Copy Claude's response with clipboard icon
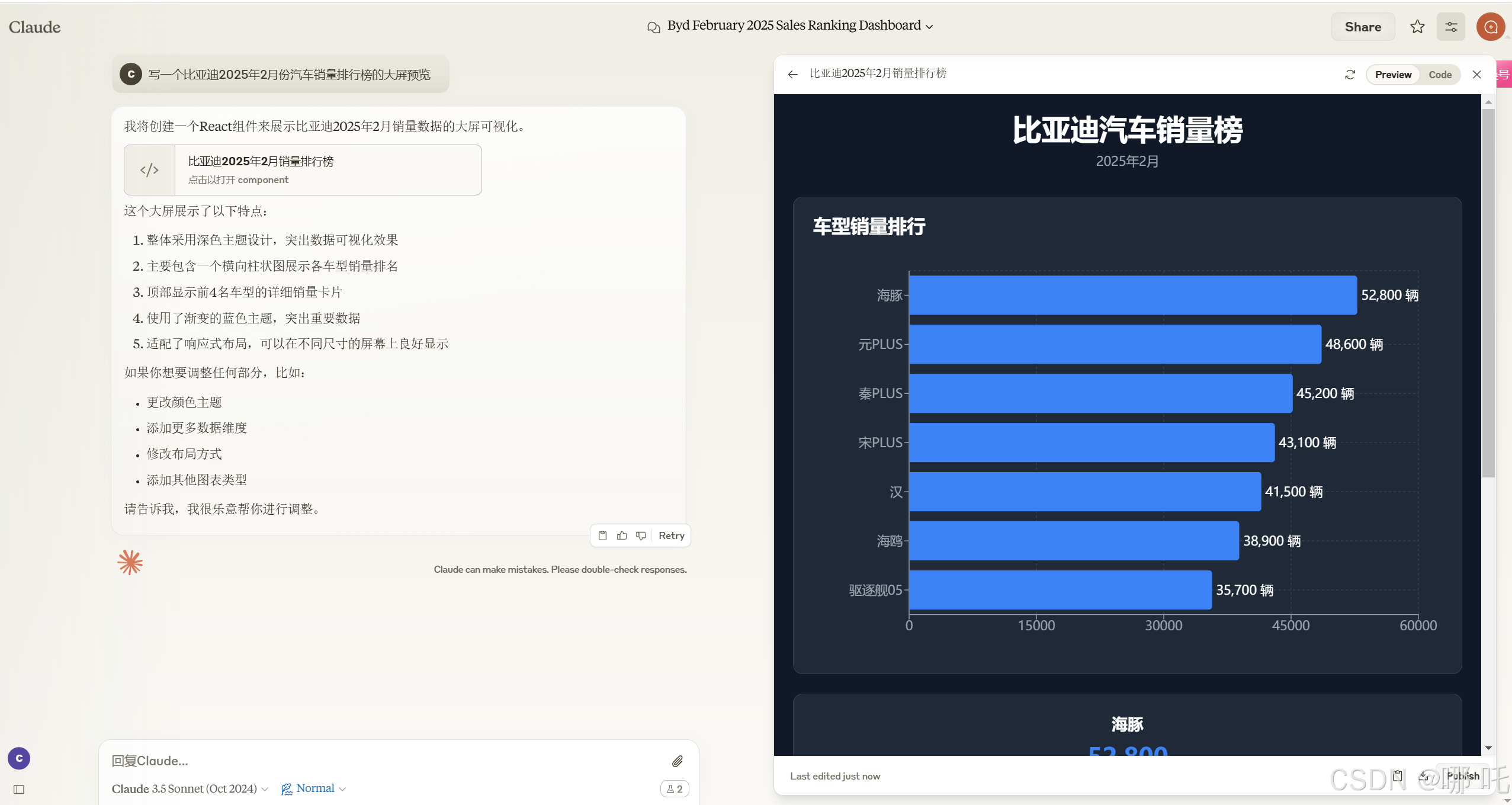This screenshot has width=1512, height=805. tap(602, 535)
